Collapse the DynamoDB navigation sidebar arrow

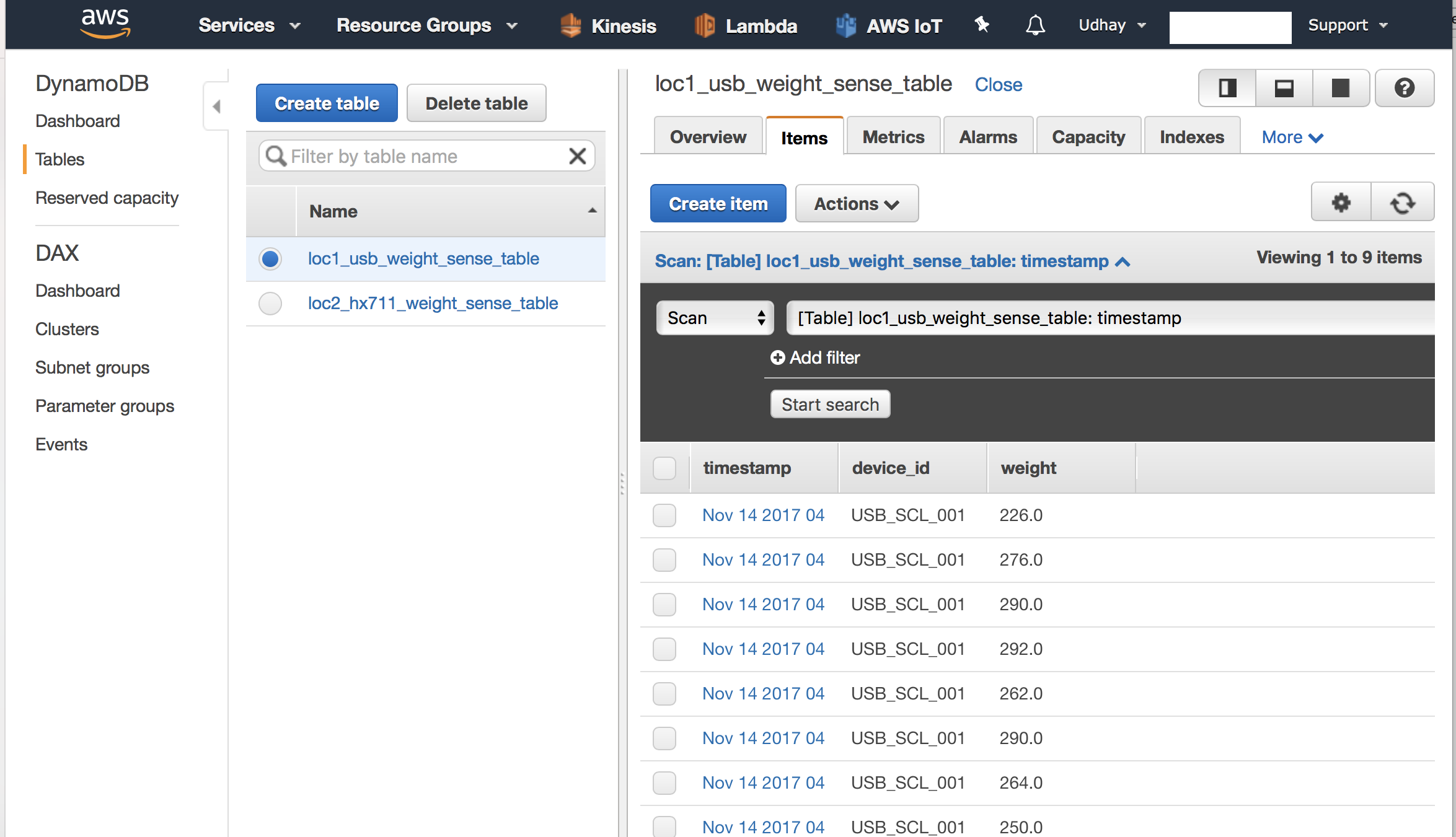(216, 107)
